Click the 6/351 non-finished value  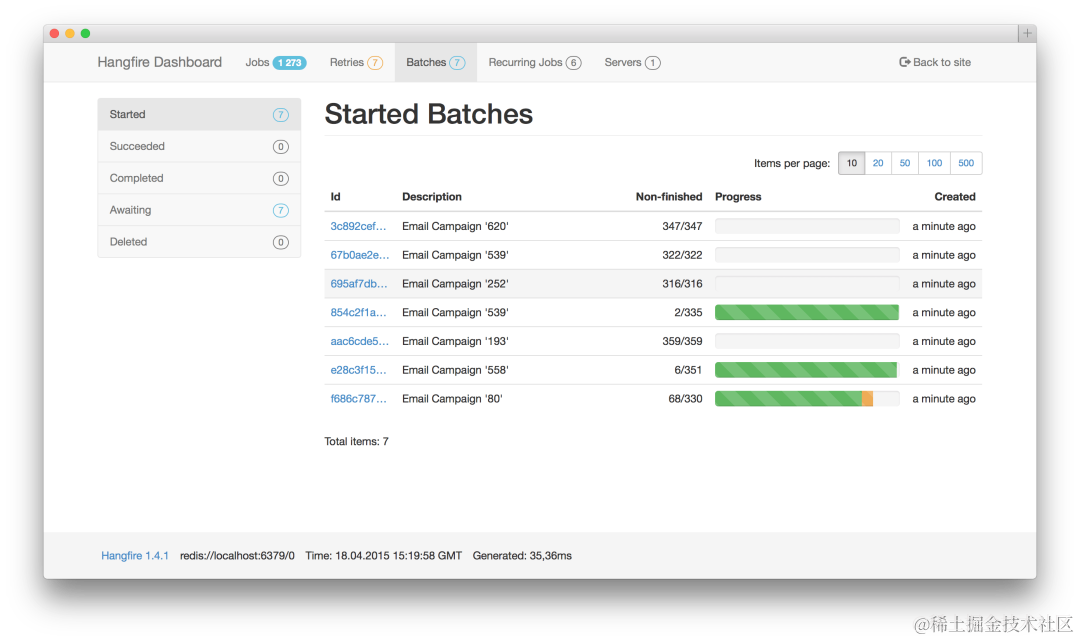(x=688, y=370)
